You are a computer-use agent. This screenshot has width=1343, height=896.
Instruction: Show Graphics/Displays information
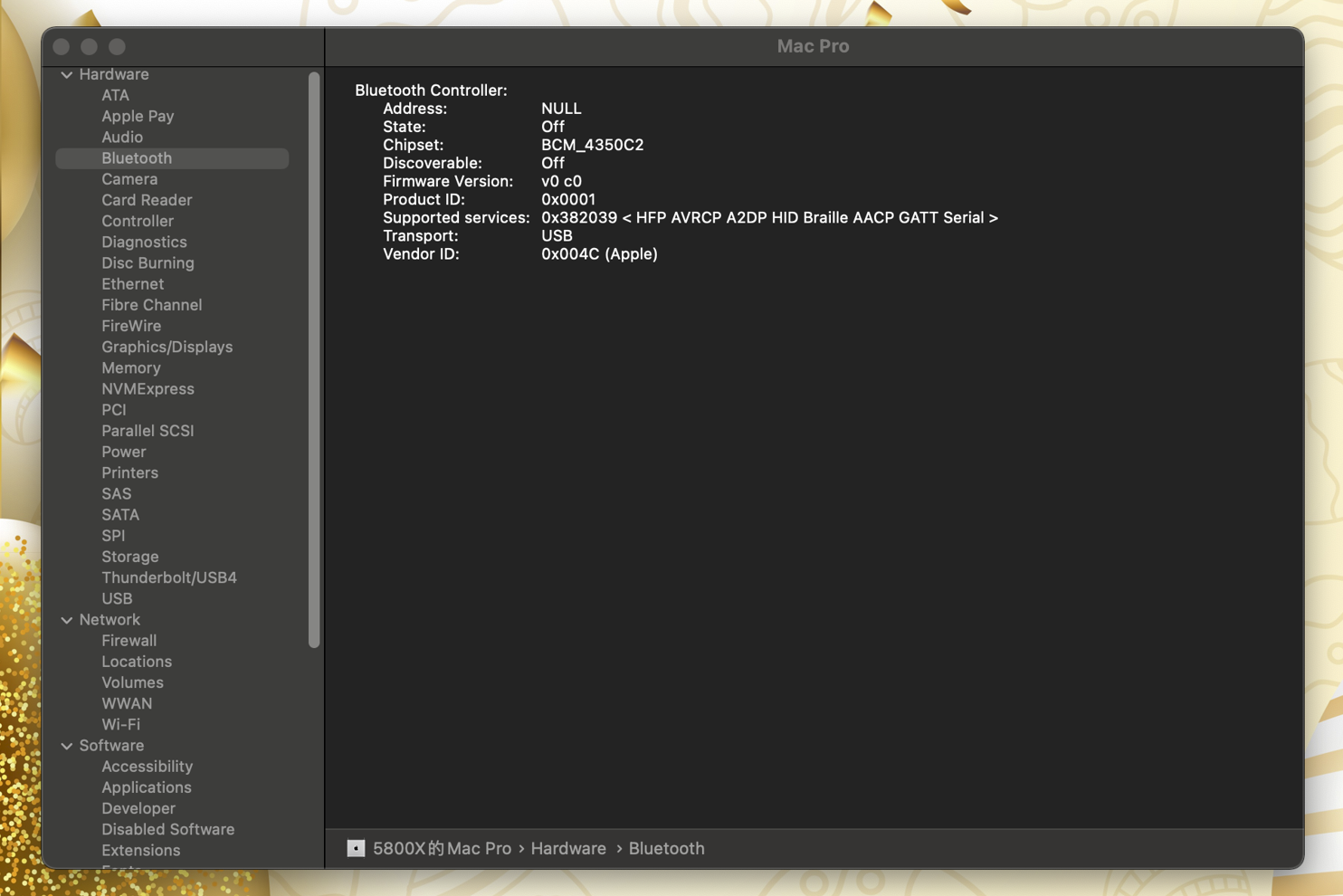pyautogui.click(x=167, y=347)
